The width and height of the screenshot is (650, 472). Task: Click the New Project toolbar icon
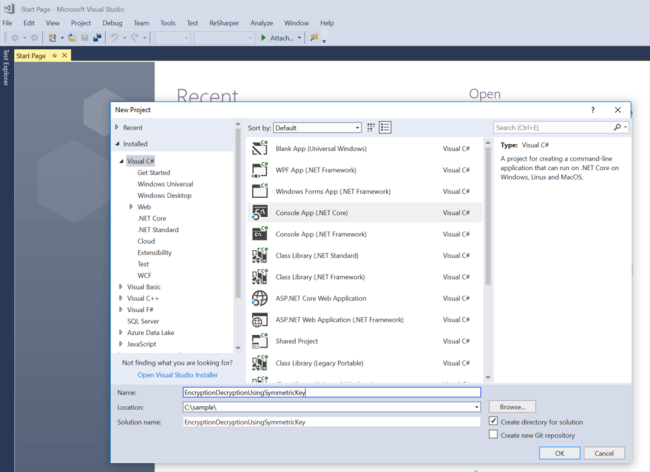(52, 38)
